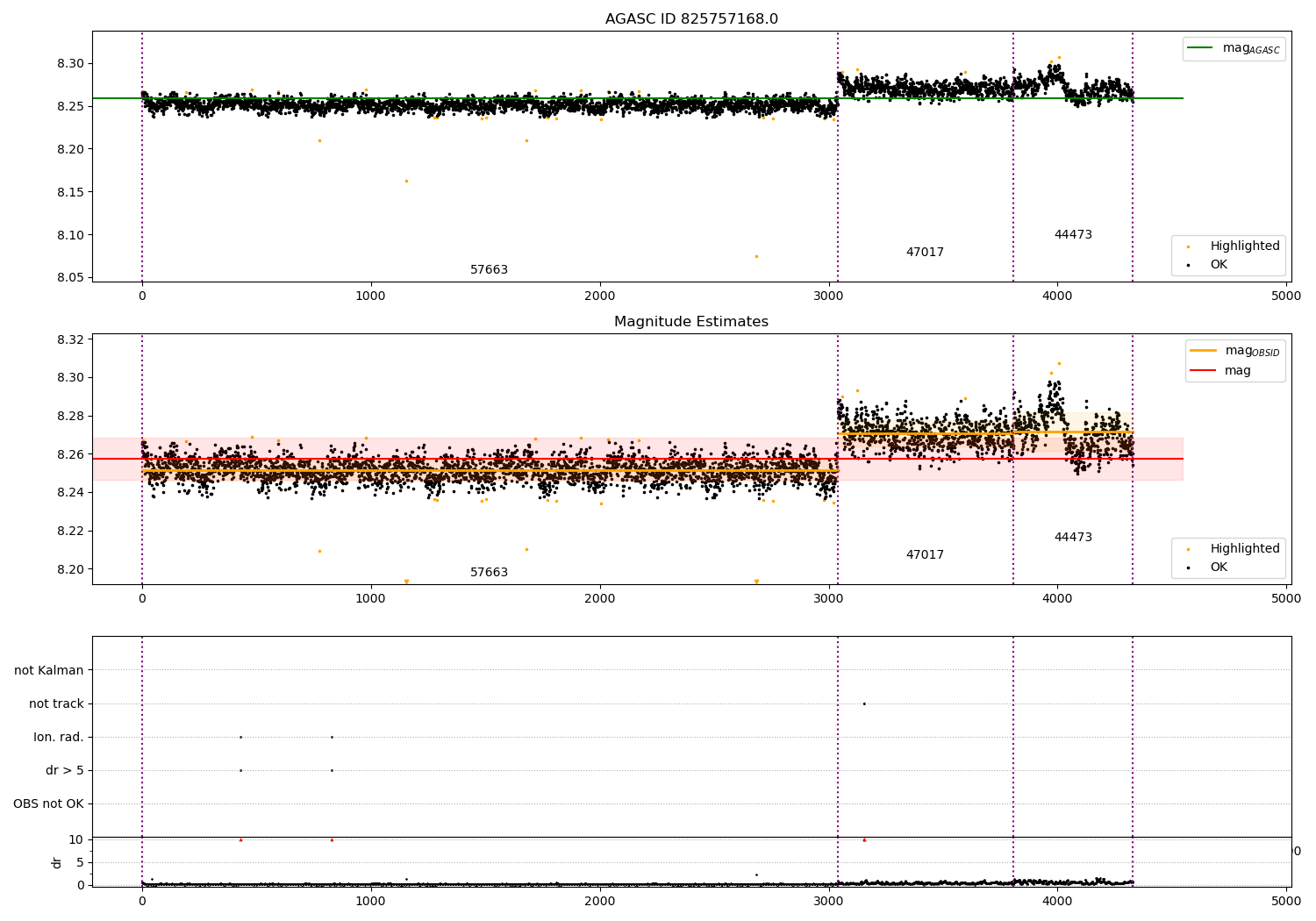The width and height of the screenshot is (1316, 921).
Task: Click the lowest orange outlier point in top plot
Action: click(x=756, y=256)
